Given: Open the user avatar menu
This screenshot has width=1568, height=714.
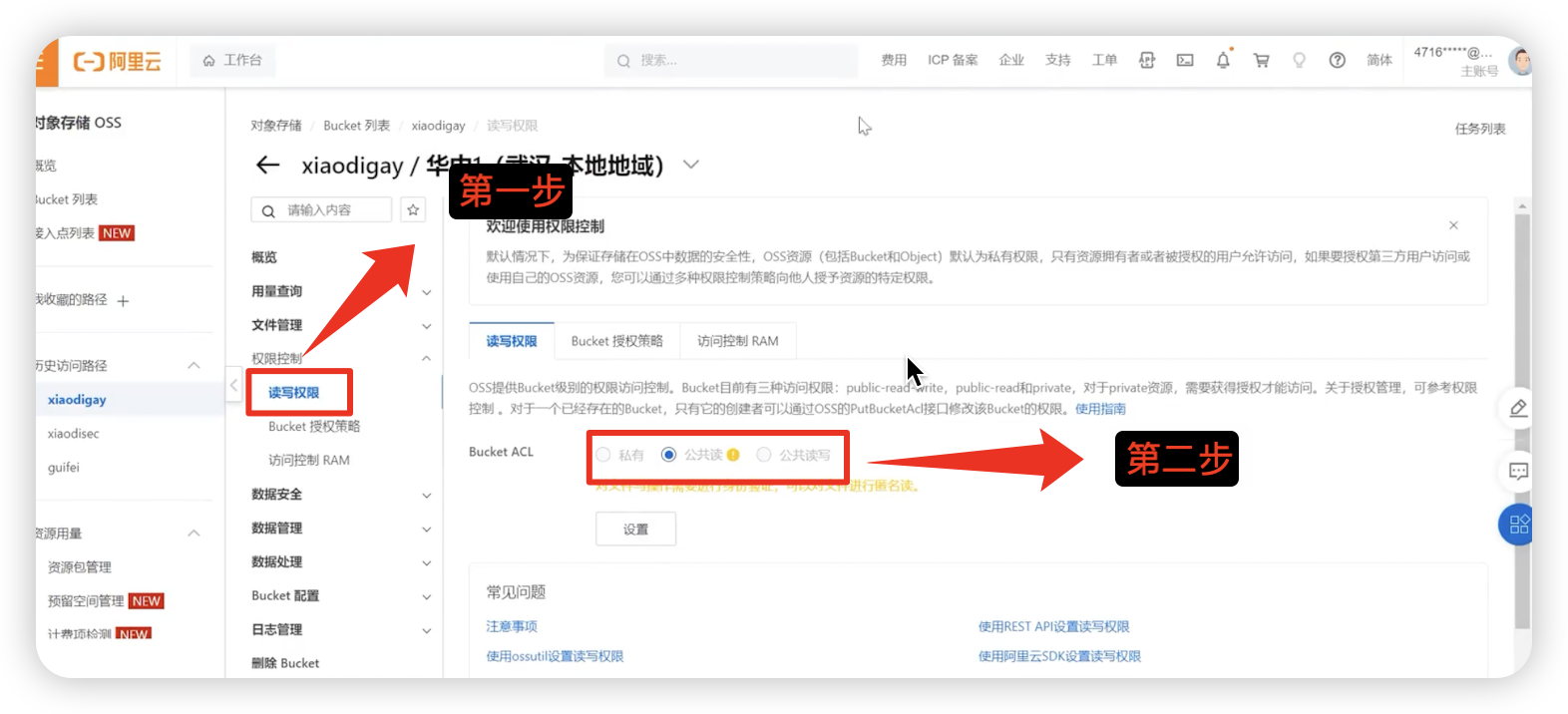Looking at the screenshot, I should click(x=1520, y=61).
